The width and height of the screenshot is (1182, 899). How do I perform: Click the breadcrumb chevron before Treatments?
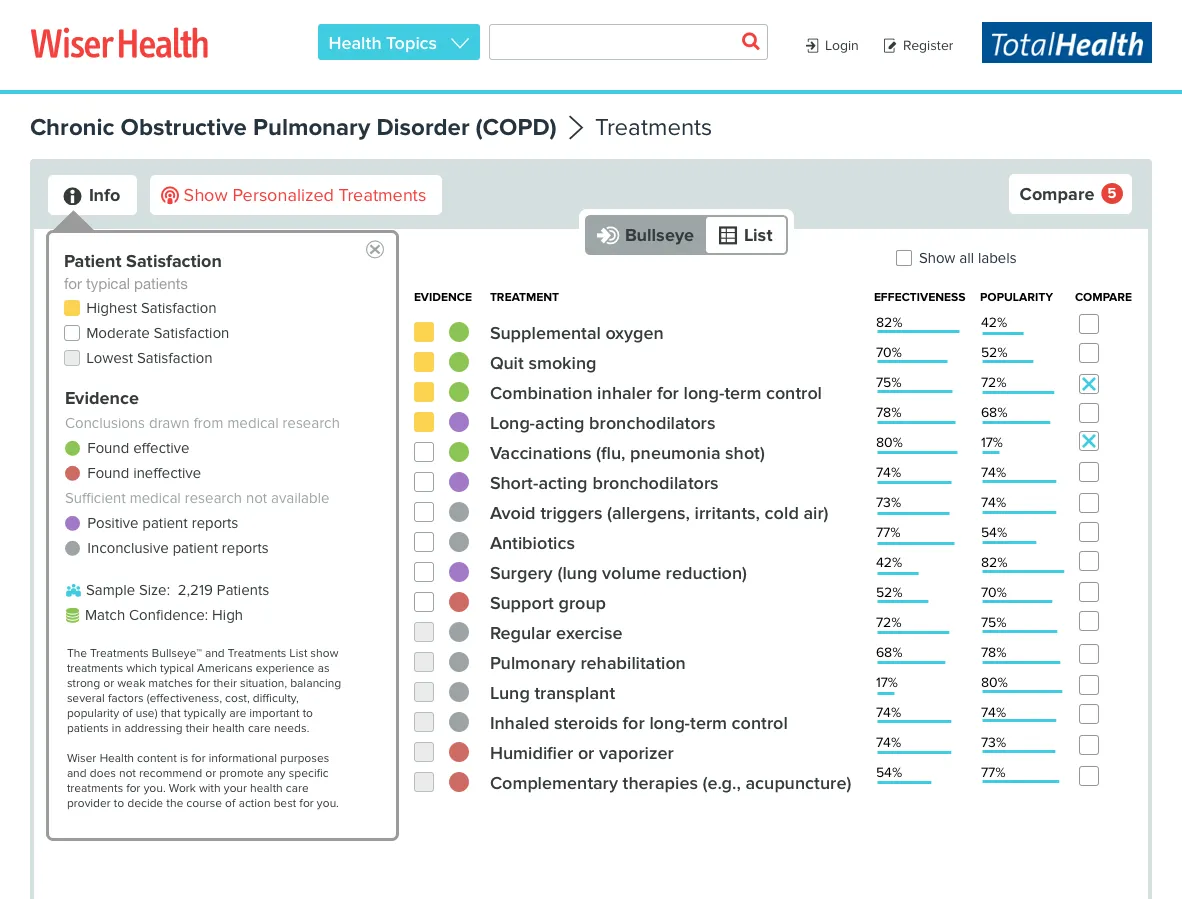pos(576,127)
